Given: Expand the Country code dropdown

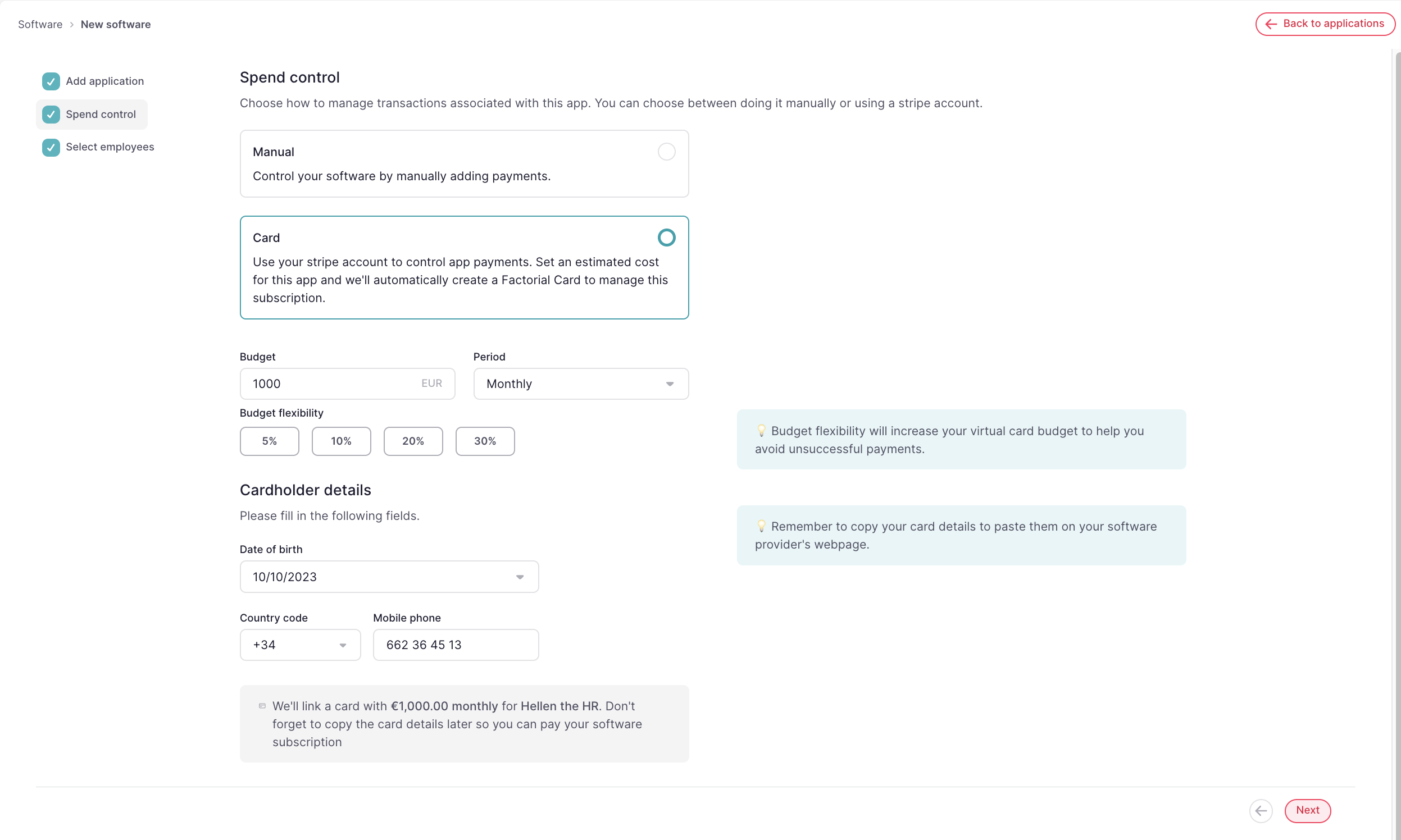Looking at the screenshot, I should coord(299,645).
